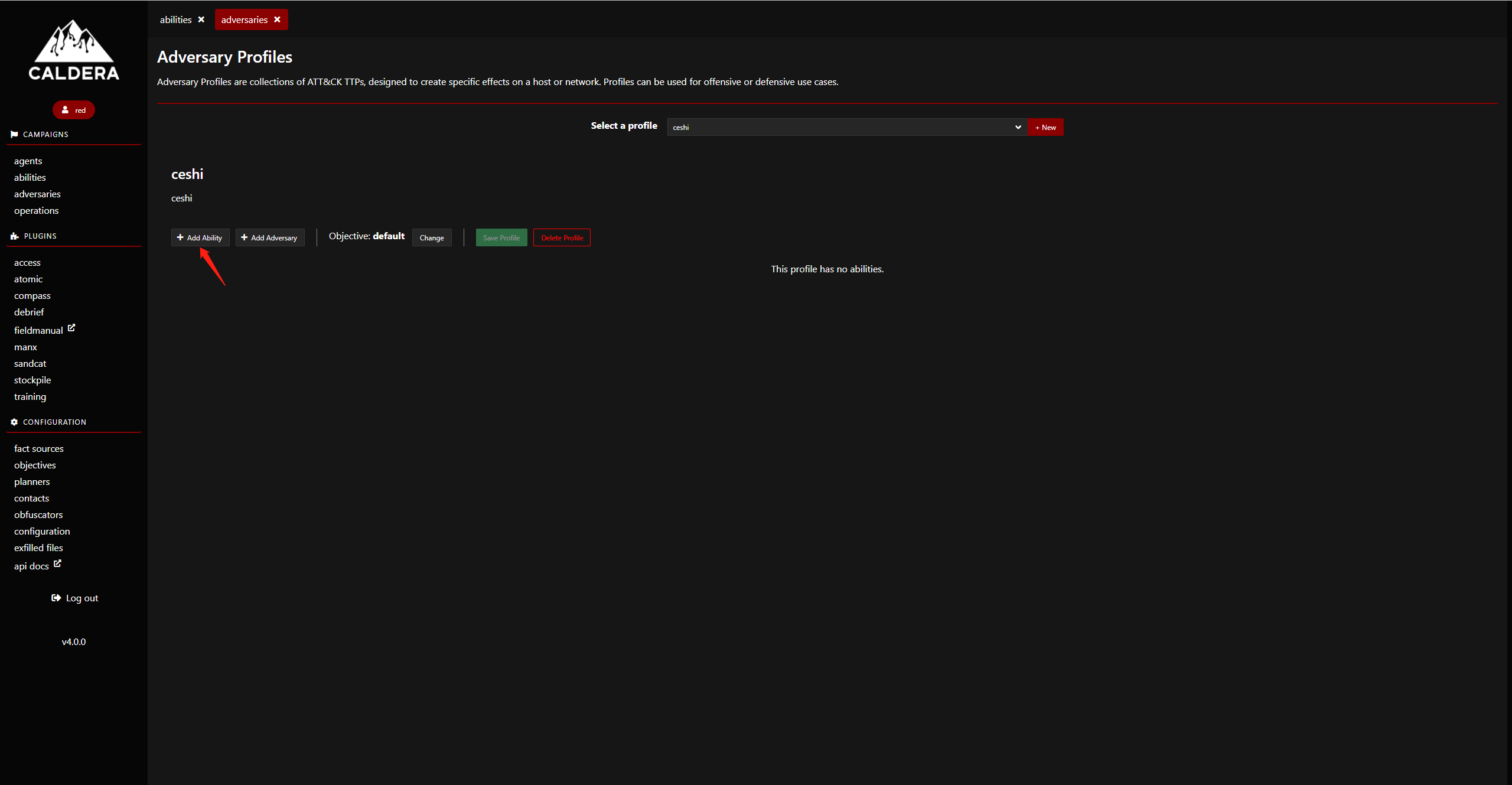This screenshot has width=1512, height=785.
Task: Click the Delete Profile button
Action: coord(562,237)
